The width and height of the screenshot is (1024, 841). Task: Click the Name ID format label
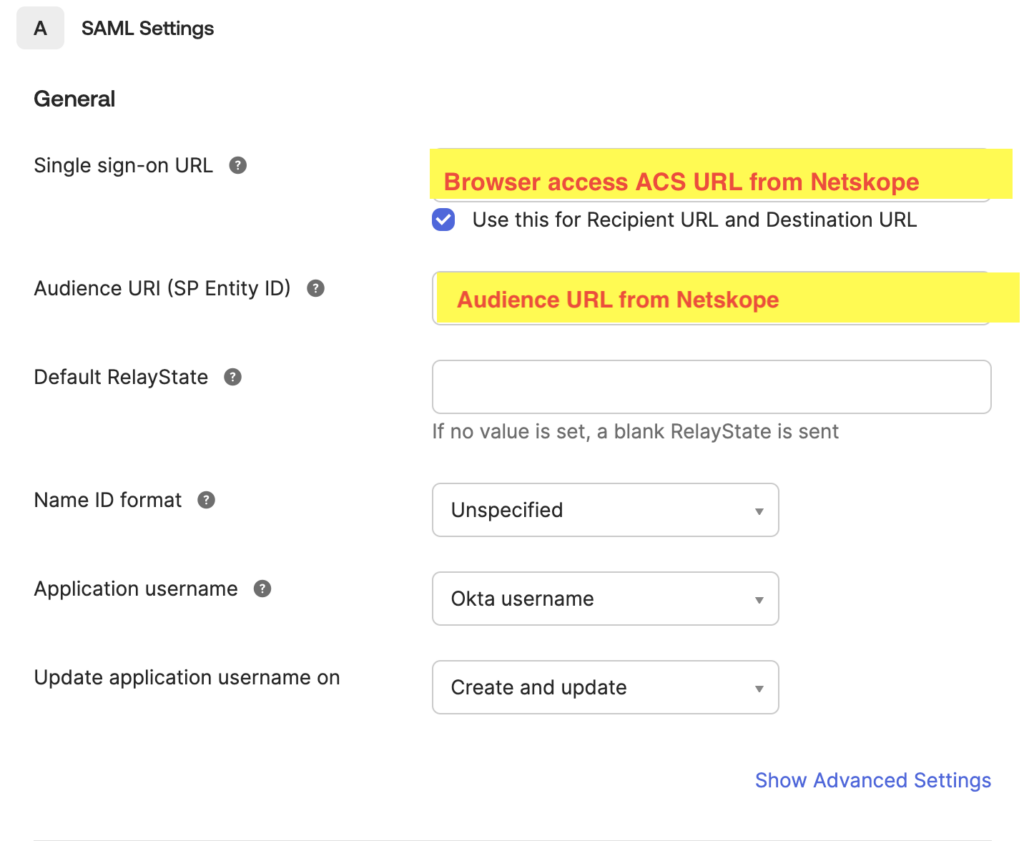[108, 500]
